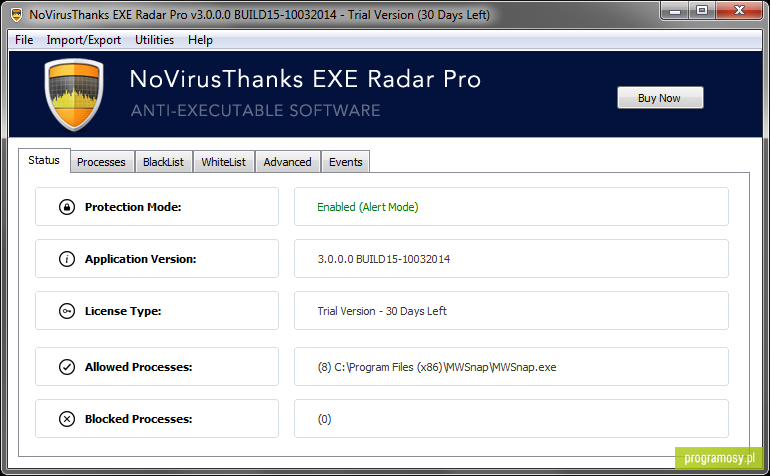Click the padlock icon beside Protection Mode

67,207
